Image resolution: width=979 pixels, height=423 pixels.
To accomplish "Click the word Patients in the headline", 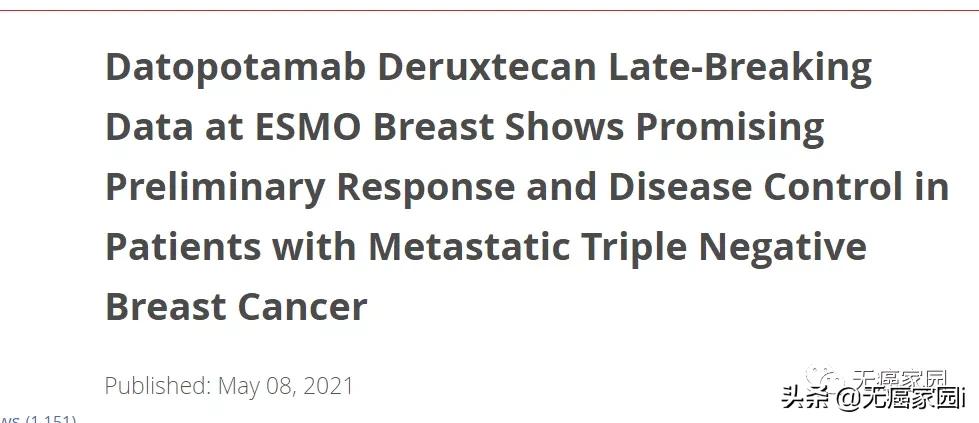I will click(182, 246).
